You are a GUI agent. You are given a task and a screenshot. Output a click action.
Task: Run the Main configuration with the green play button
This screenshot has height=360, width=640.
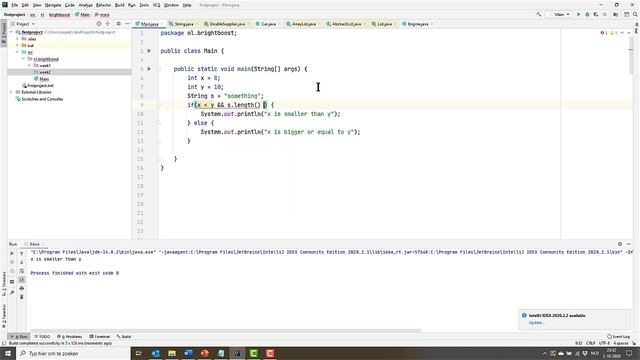578,14
